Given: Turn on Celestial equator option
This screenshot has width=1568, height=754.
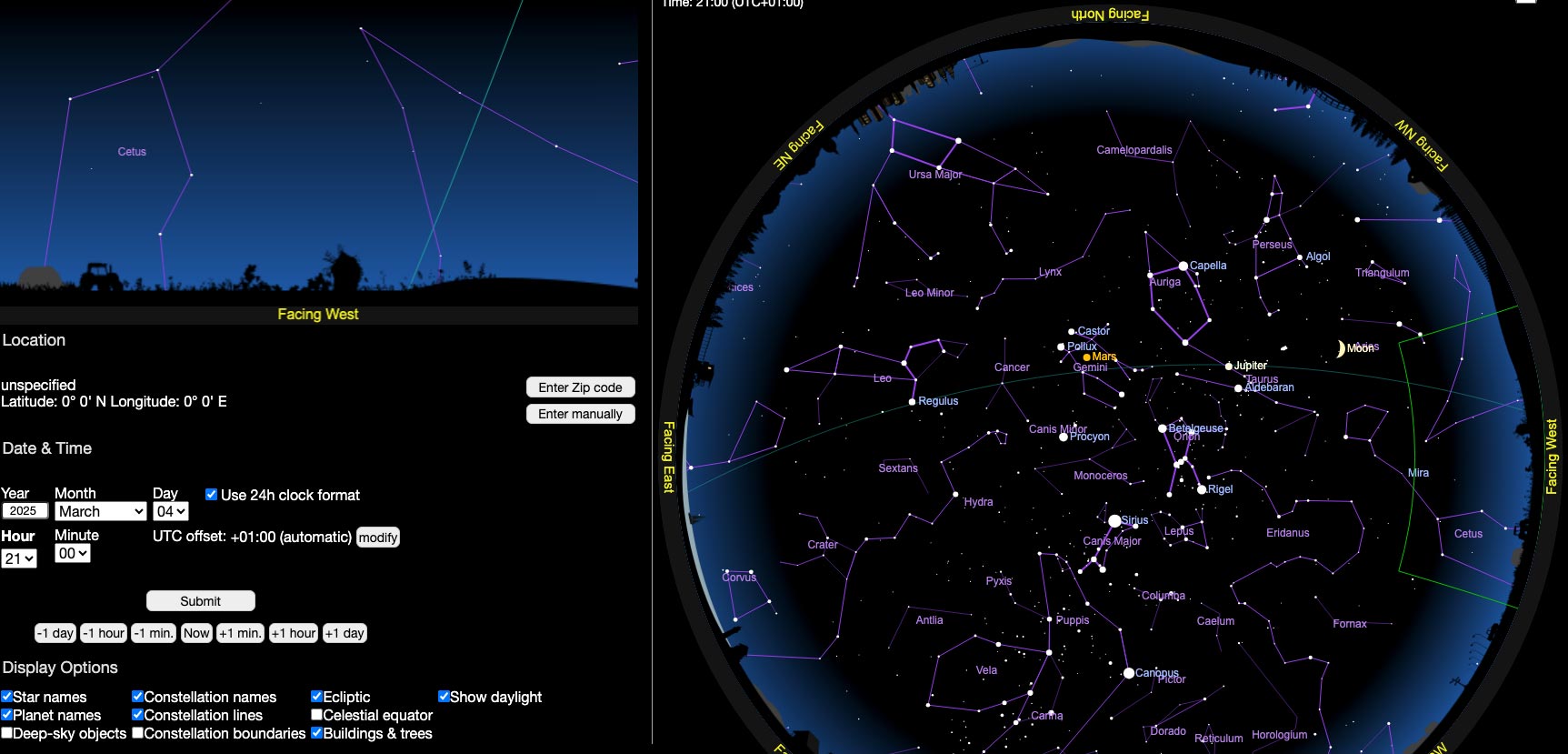Looking at the screenshot, I should coord(317,715).
